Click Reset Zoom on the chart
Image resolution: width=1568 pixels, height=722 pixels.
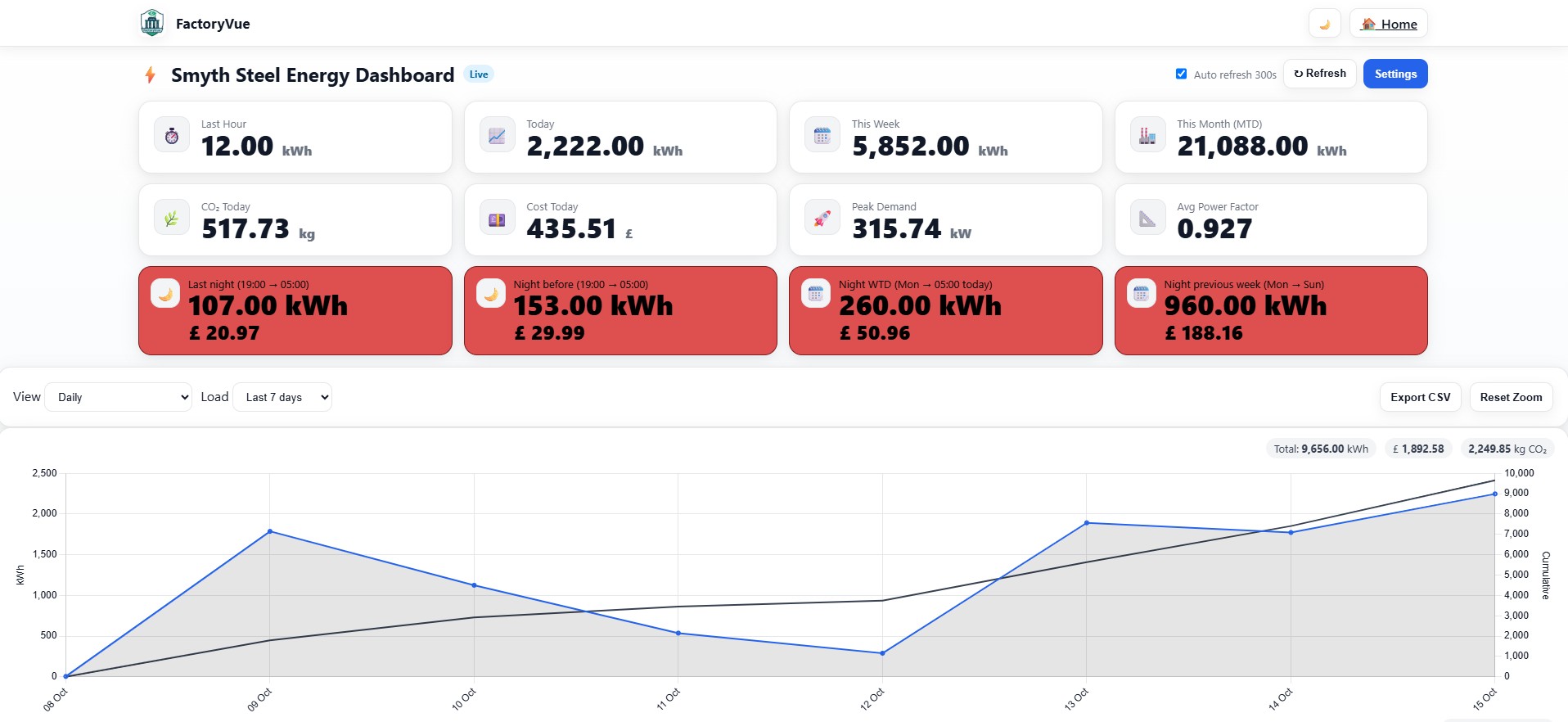[x=1511, y=397]
